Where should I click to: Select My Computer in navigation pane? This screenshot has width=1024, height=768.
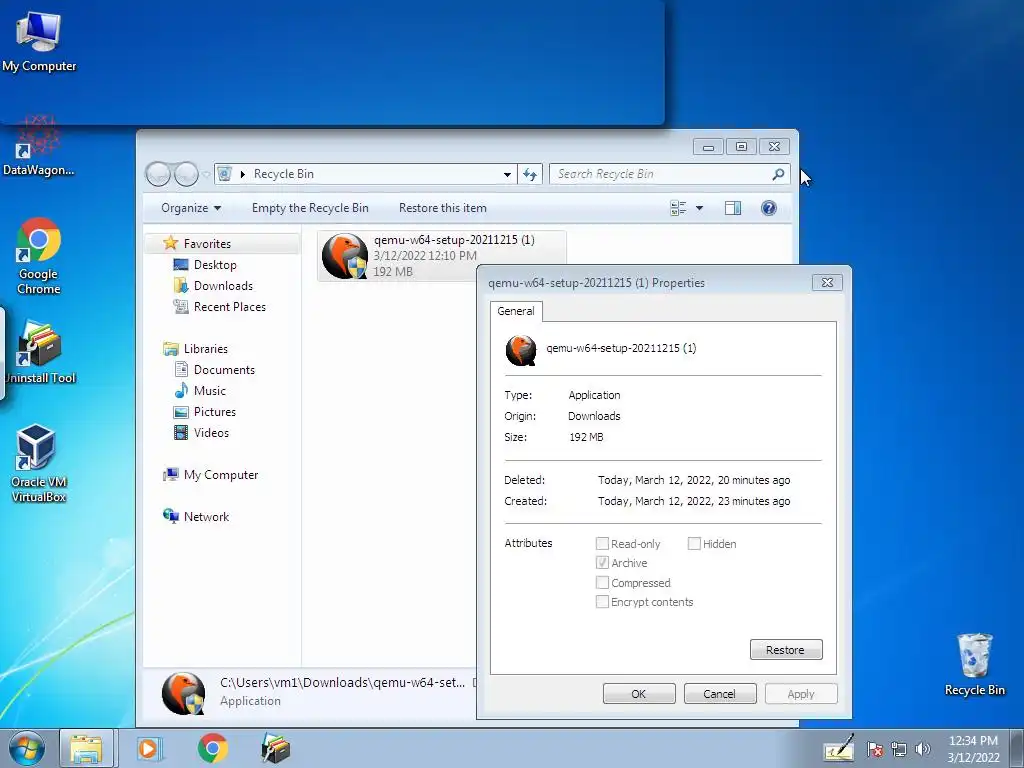221,475
